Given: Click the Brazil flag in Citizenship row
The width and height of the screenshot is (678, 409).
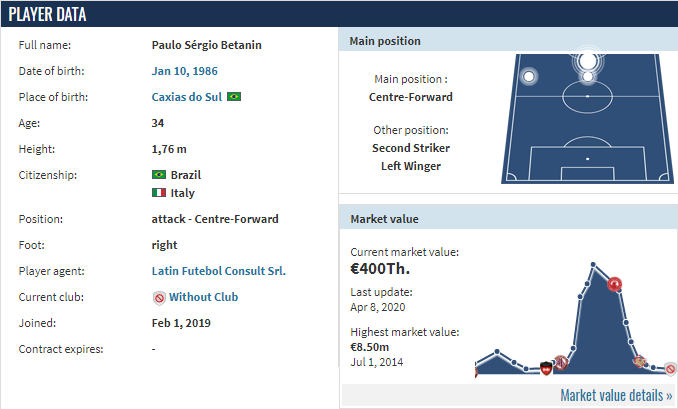Looking at the screenshot, I should 159,175.
